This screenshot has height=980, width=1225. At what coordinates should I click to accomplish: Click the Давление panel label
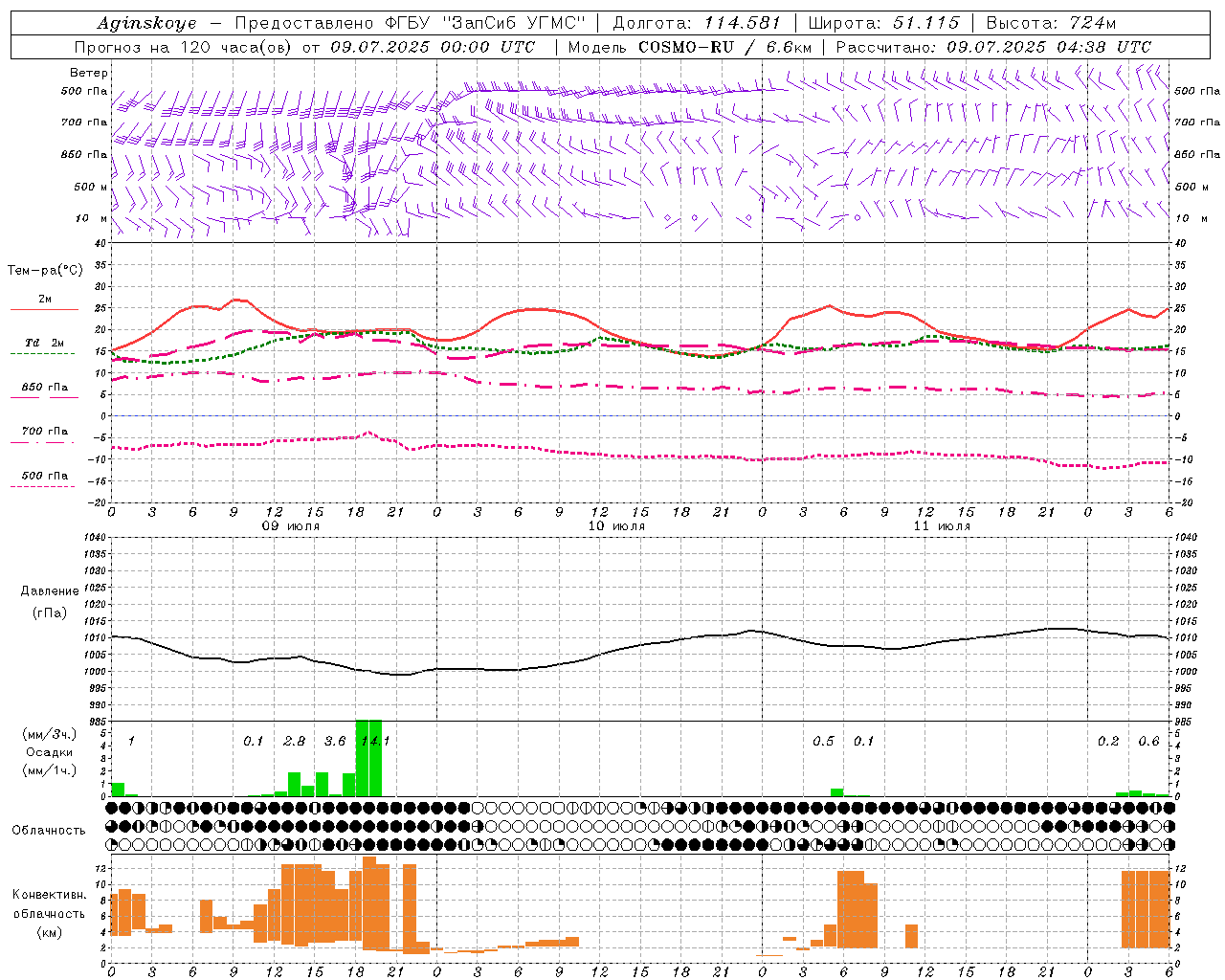[50, 591]
